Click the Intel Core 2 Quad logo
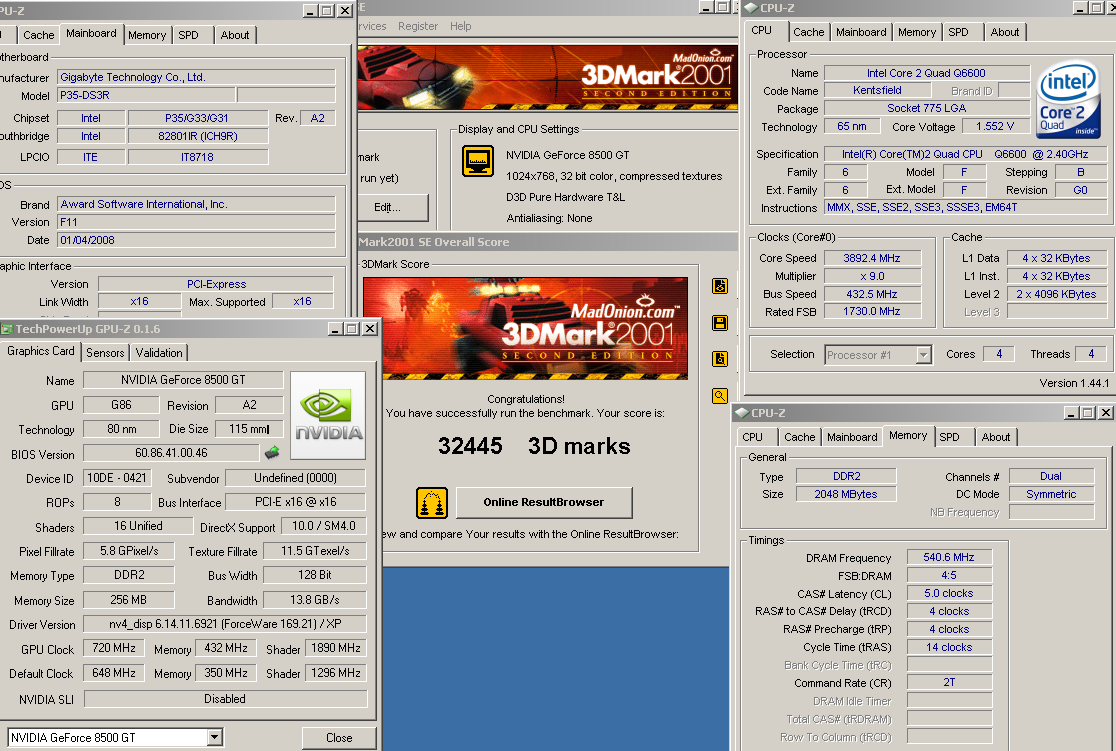 click(x=1068, y=99)
